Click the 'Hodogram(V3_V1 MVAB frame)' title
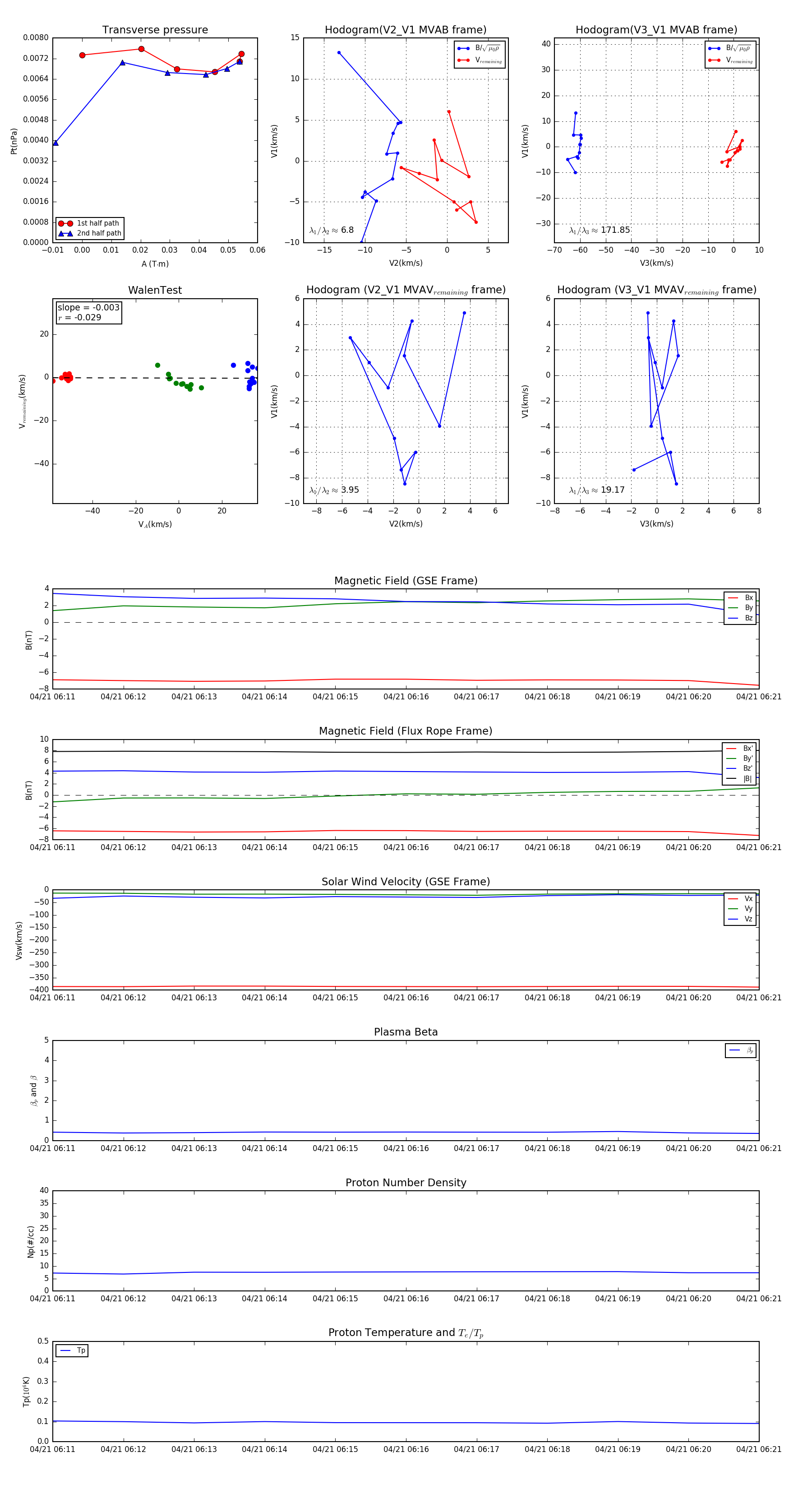 click(656, 30)
